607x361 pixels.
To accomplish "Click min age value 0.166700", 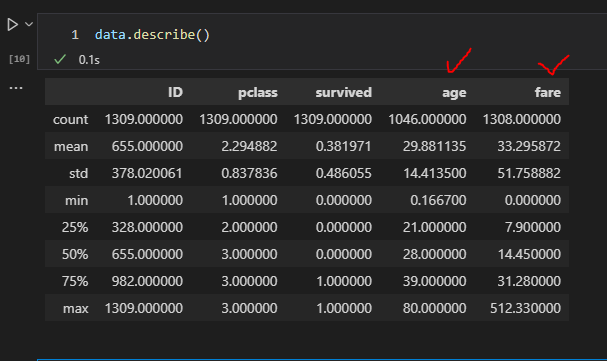I will click(438, 200).
